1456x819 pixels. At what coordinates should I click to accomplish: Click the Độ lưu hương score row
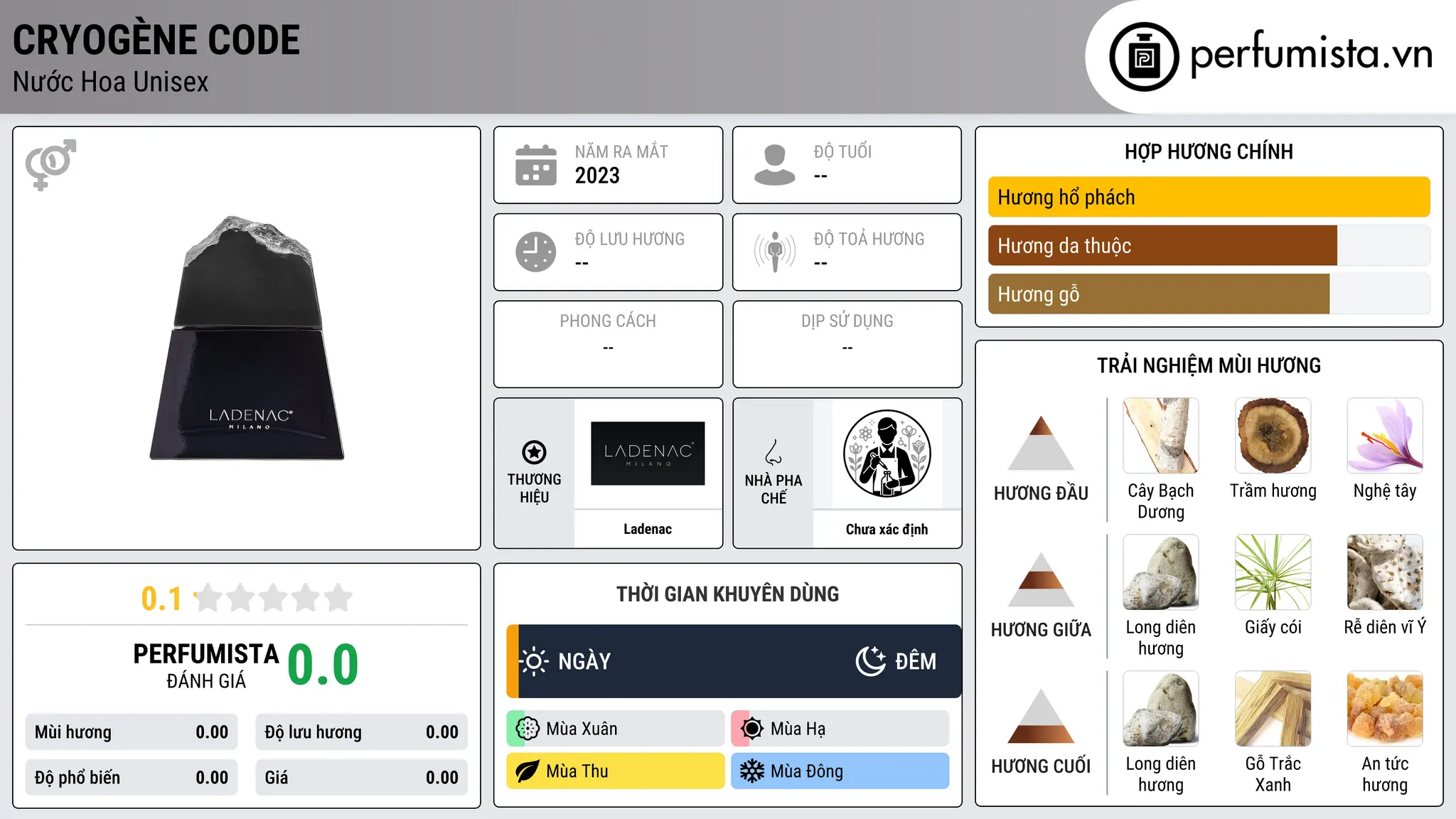361,732
